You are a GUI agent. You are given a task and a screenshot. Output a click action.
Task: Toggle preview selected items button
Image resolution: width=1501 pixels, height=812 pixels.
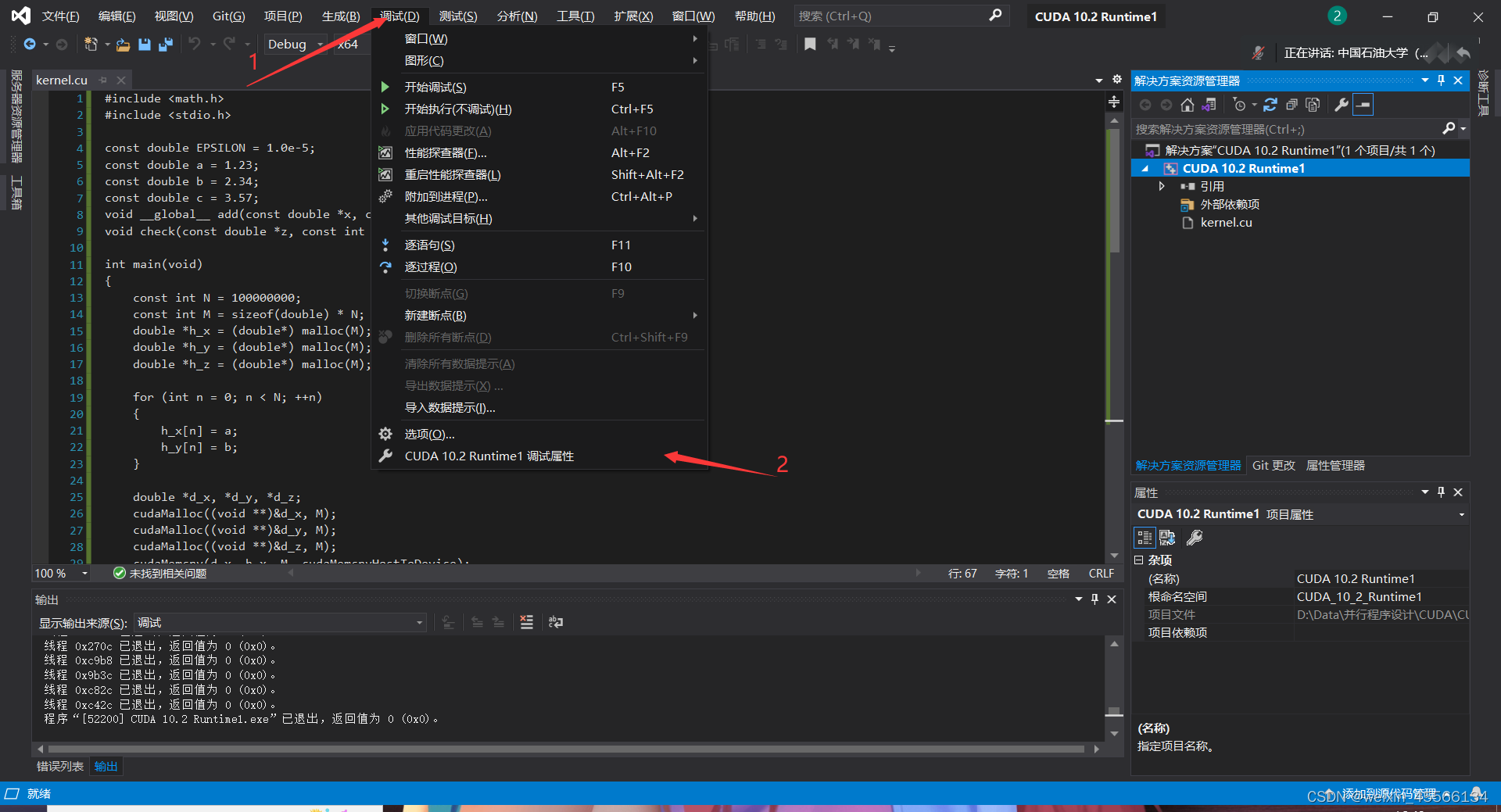[1363, 105]
